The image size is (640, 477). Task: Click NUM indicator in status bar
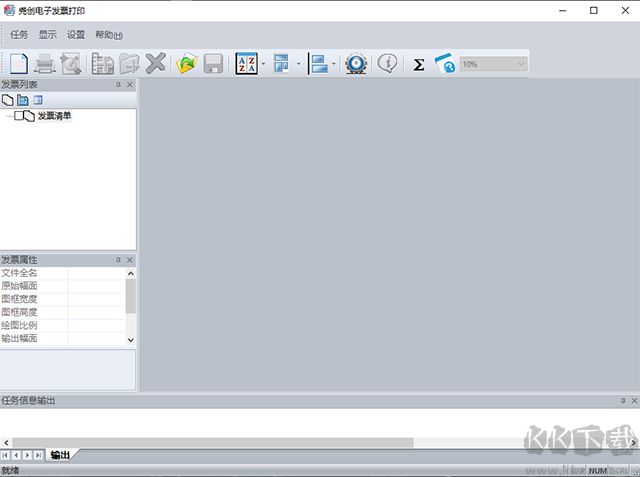pyautogui.click(x=598, y=471)
